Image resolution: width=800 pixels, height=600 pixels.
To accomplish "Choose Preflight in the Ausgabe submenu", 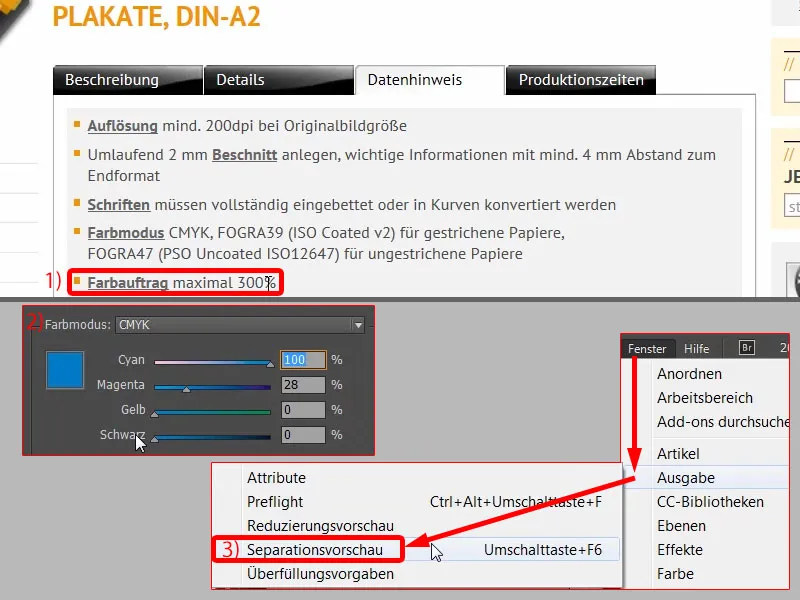I will click(417, 502).
